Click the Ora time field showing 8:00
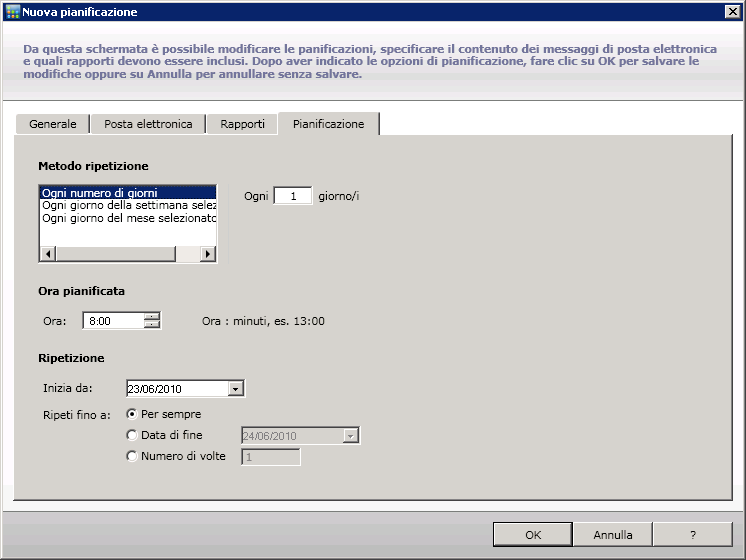746x560 pixels. pos(114,321)
